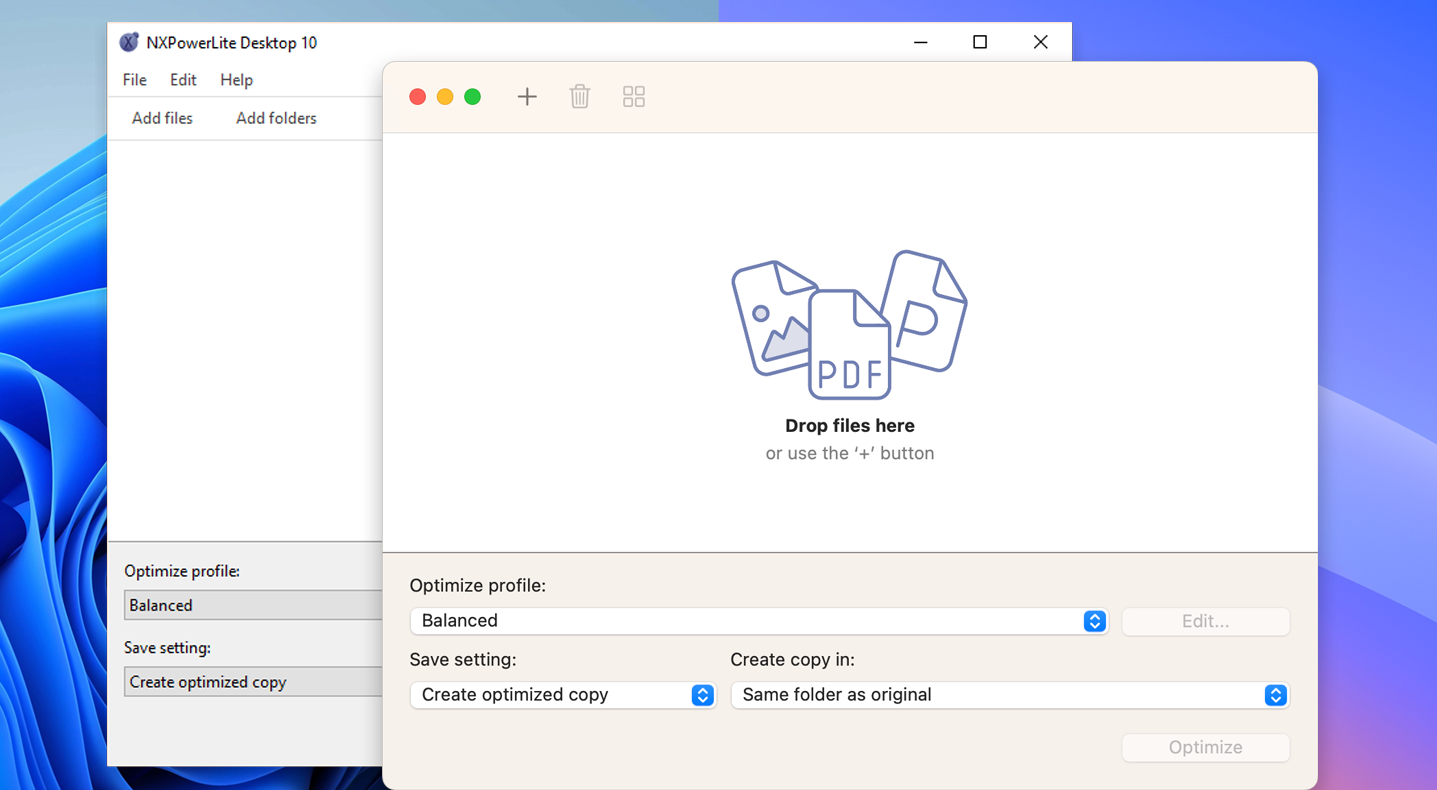
Task: Click the 'Drop files here' text
Action: tap(850, 426)
